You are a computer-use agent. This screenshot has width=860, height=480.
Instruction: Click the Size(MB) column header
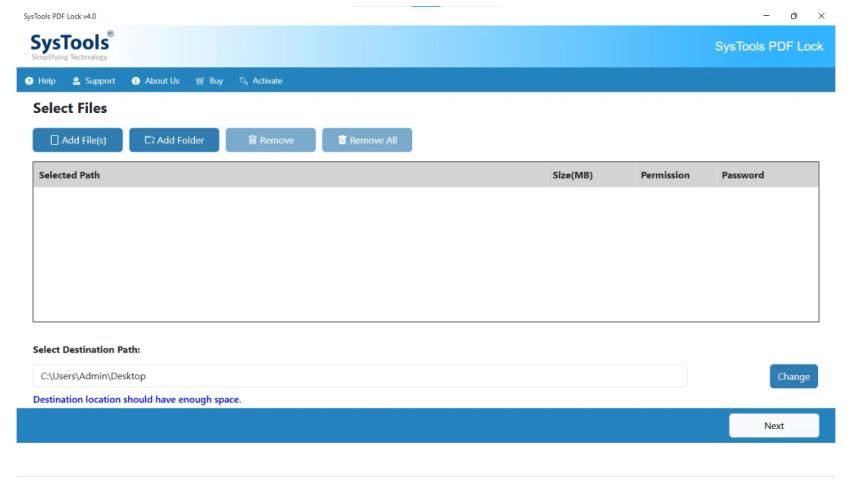572,175
